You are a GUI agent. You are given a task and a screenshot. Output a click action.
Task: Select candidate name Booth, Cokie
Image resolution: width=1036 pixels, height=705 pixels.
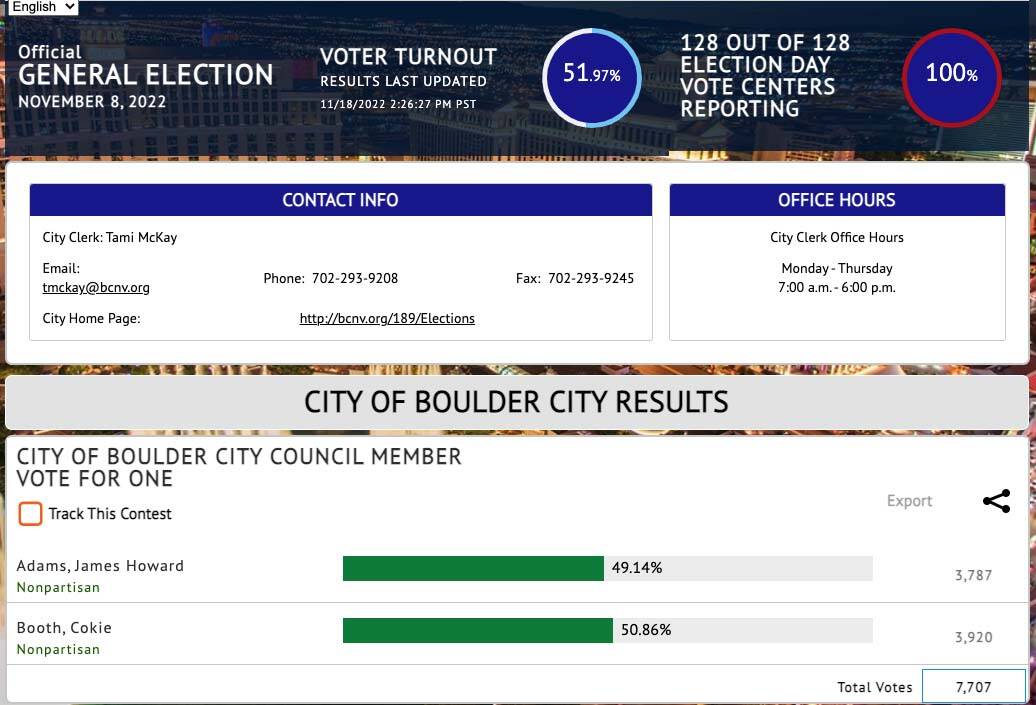click(64, 628)
